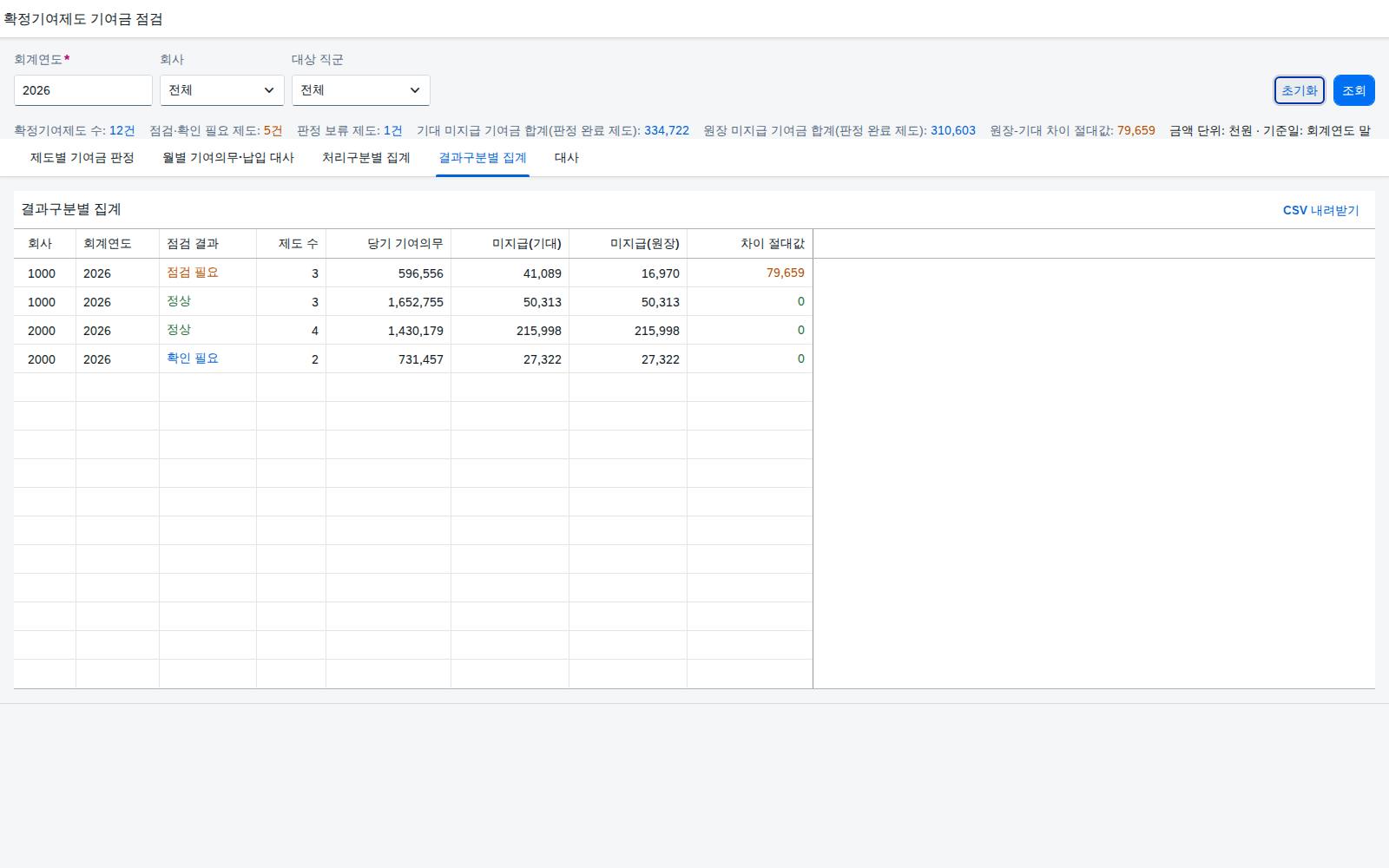Click the 16,970 미지급(원장) cell
This screenshot has height=868, width=1389.
coord(629,273)
